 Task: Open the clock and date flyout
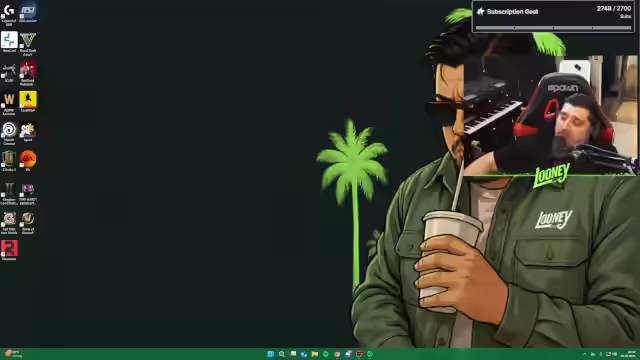tap(629, 354)
